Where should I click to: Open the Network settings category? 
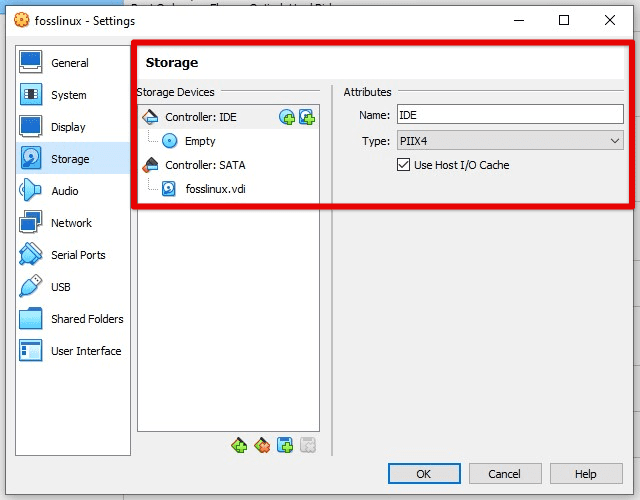pyautogui.click(x=73, y=223)
